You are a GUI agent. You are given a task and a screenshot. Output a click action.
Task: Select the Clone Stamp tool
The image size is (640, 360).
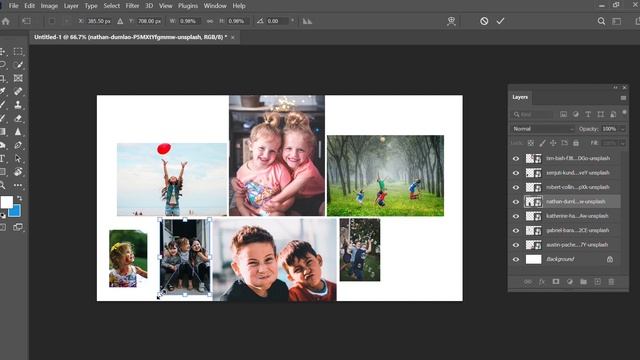tap(18, 105)
